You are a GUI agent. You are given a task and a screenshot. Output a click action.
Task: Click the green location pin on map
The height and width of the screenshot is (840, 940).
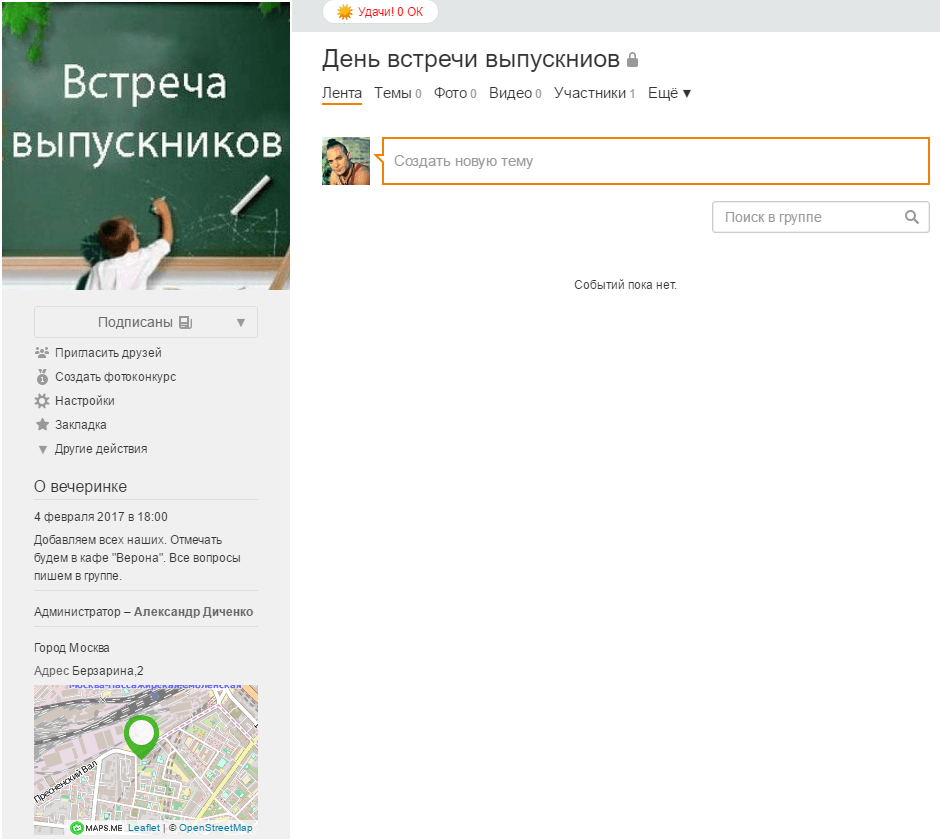point(142,735)
